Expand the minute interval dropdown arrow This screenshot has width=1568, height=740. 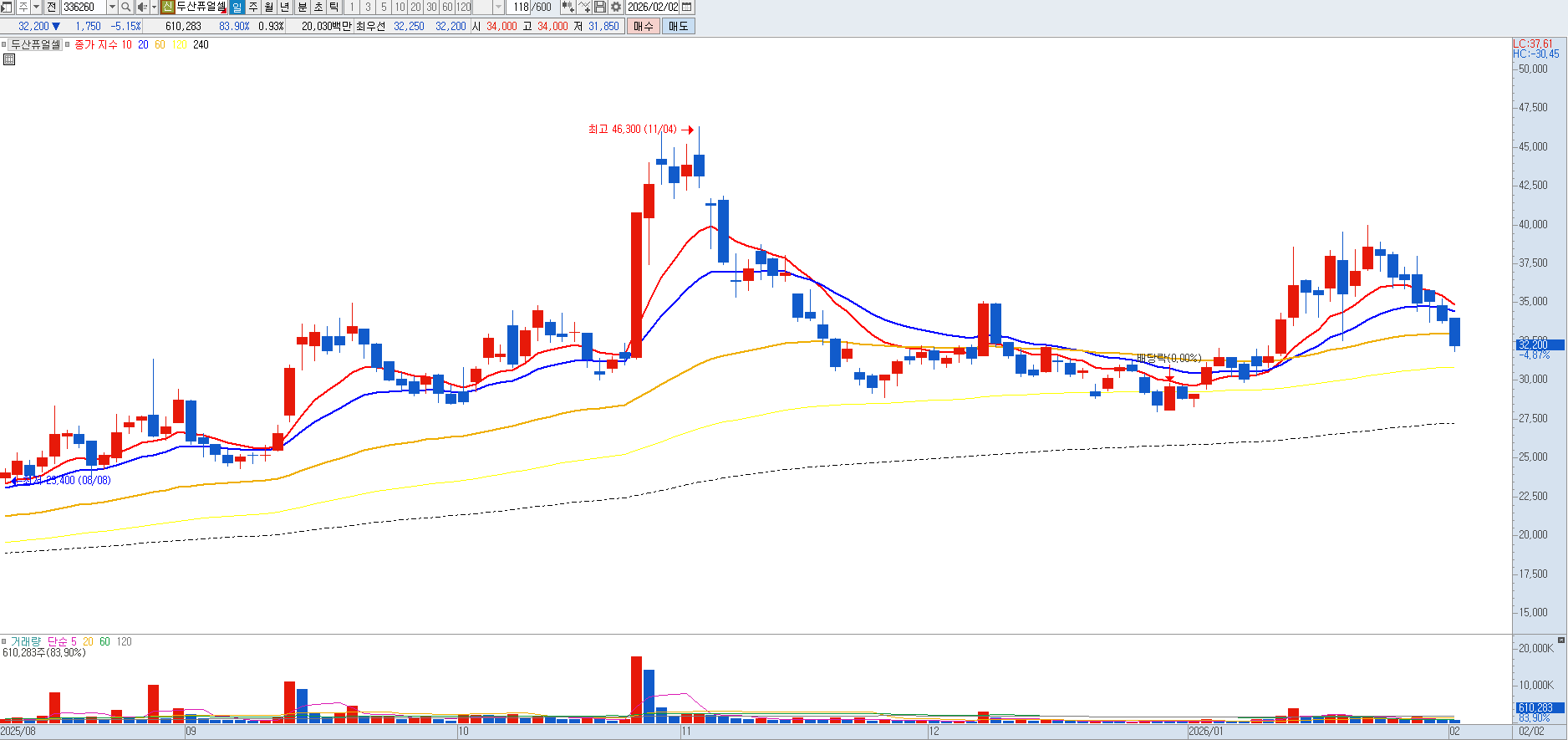[x=498, y=7]
